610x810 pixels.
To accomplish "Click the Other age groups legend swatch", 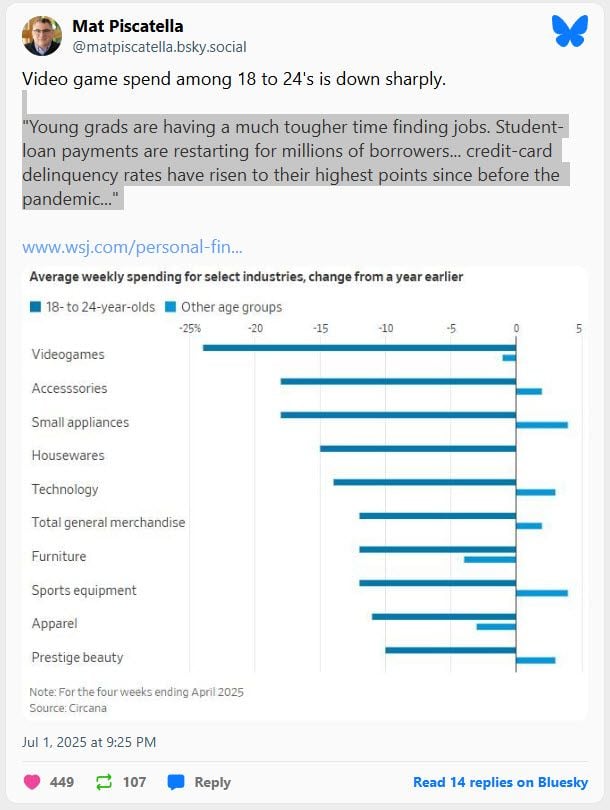I will pos(170,307).
